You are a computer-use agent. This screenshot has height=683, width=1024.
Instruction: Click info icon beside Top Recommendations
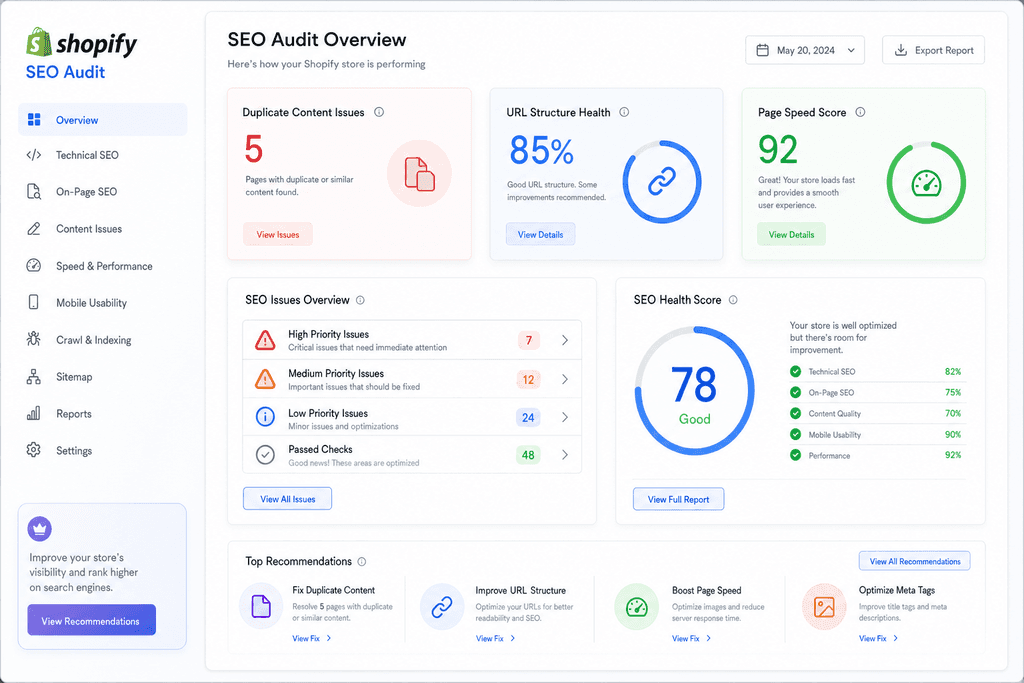(x=362, y=562)
